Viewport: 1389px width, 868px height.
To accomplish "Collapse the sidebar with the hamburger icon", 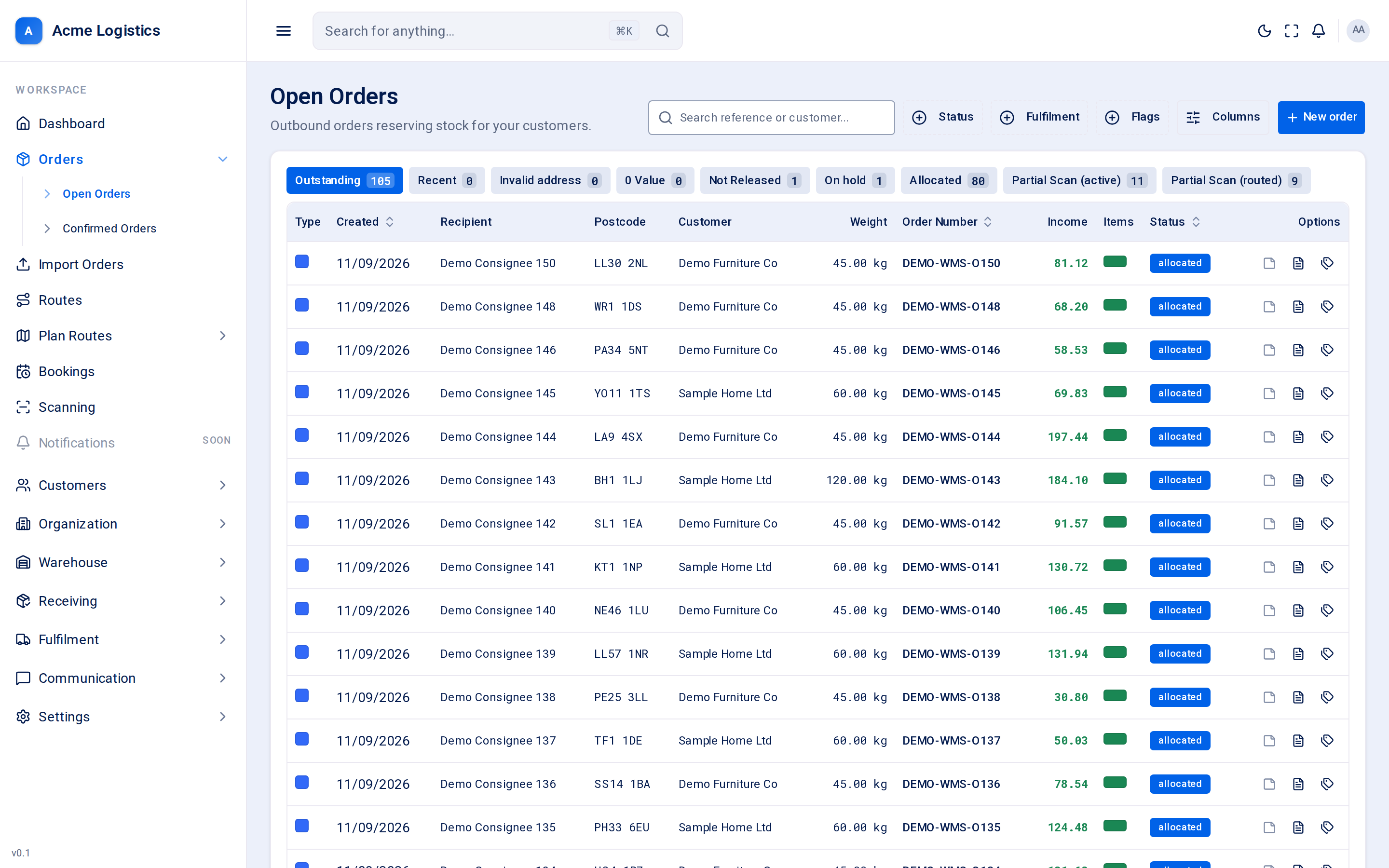I will click(x=284, y=31).
